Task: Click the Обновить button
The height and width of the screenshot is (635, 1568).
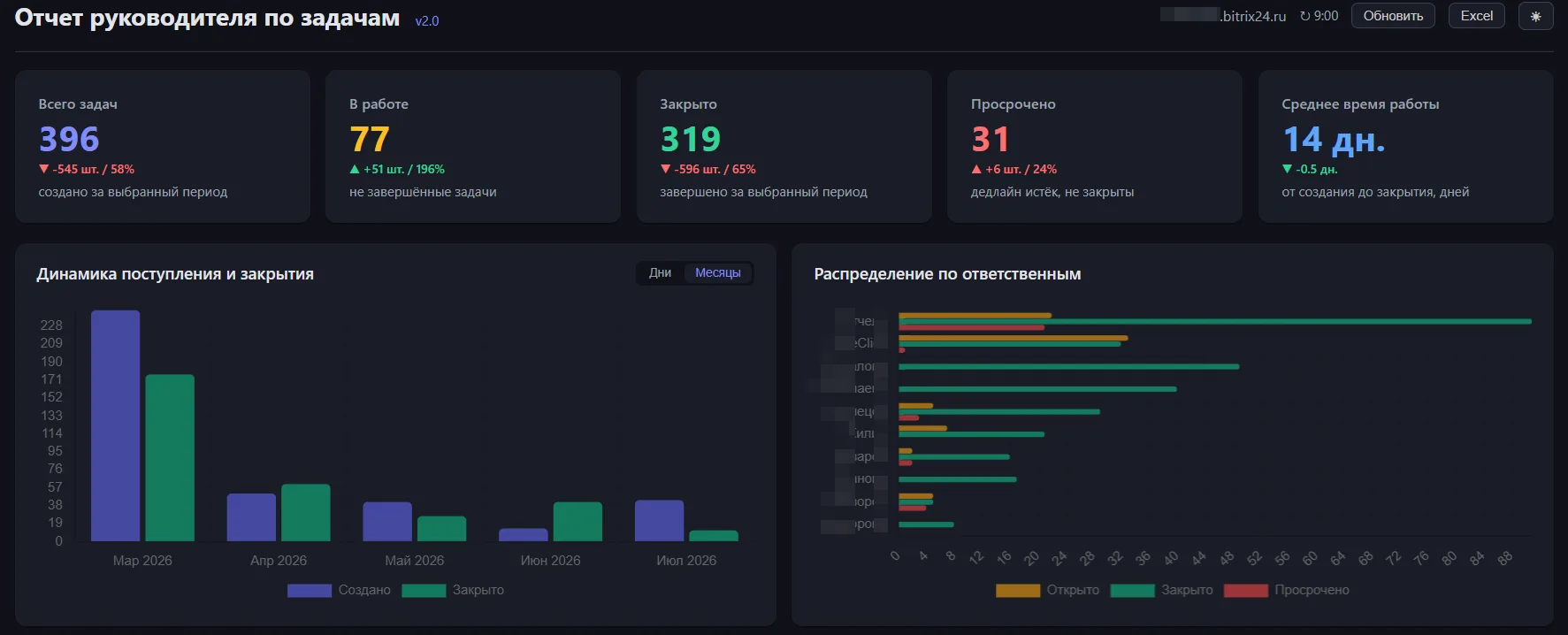Action: point(1393,16)
